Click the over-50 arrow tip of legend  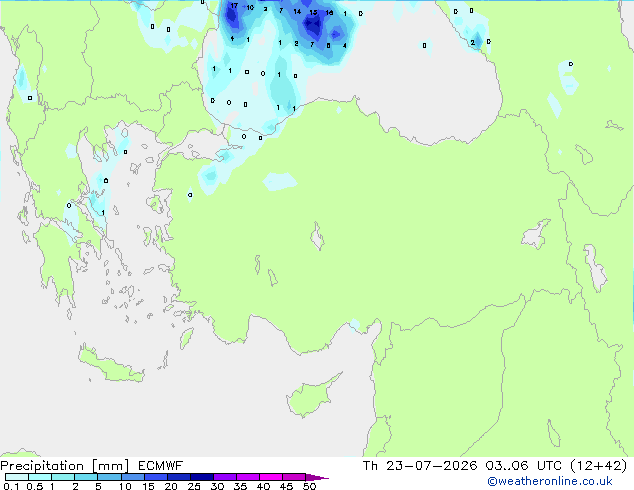(x=317, y=477)
